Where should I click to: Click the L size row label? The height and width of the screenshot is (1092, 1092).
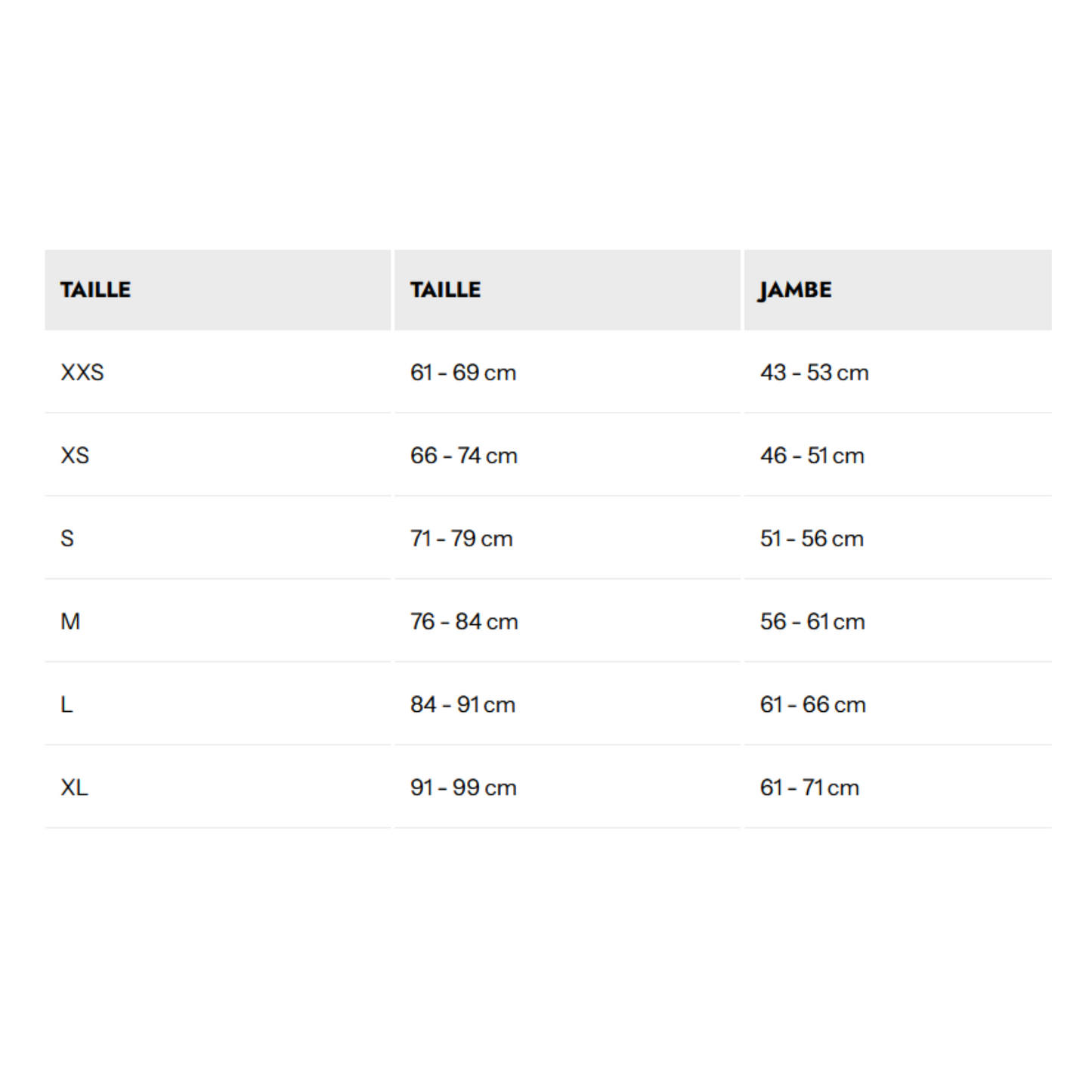pos(67,705)
